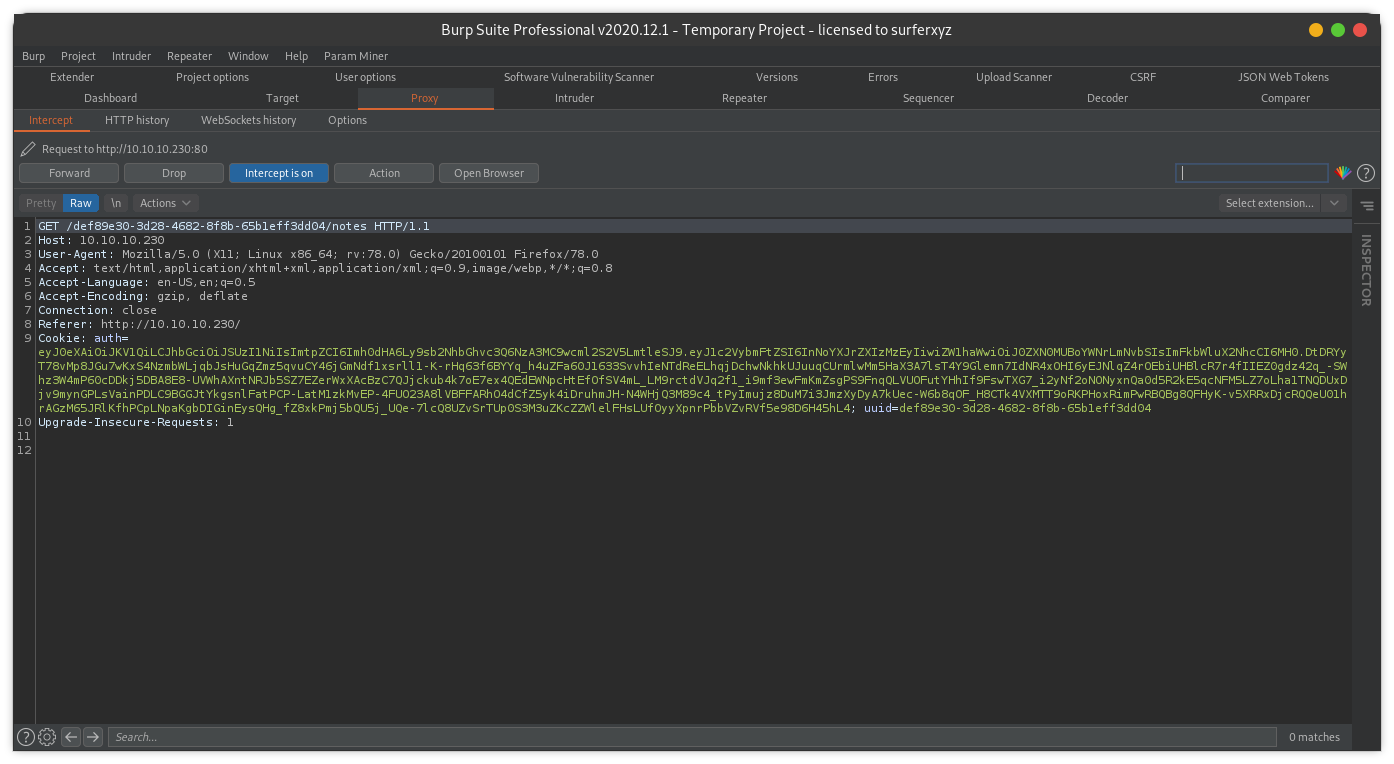Image resolution: width=1394 pixels, height=764 pixels.
Task: Switch to the Repeater tool tab
Action: click(744, 98)
